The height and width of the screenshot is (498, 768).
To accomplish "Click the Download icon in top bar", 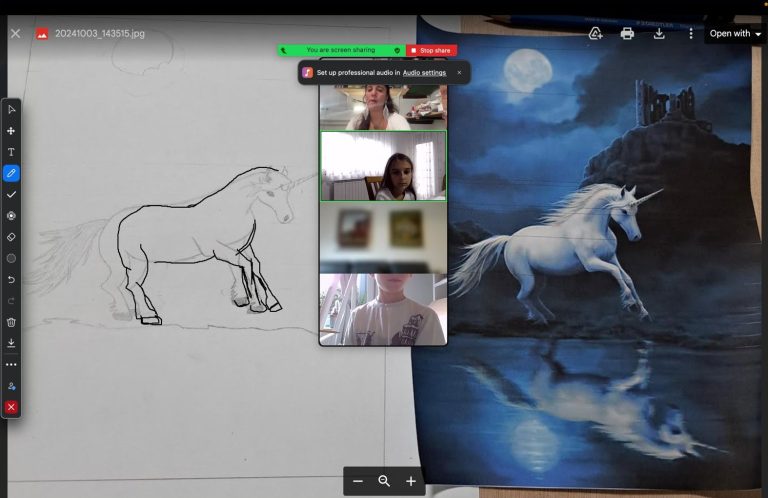I will pos(659,33).
